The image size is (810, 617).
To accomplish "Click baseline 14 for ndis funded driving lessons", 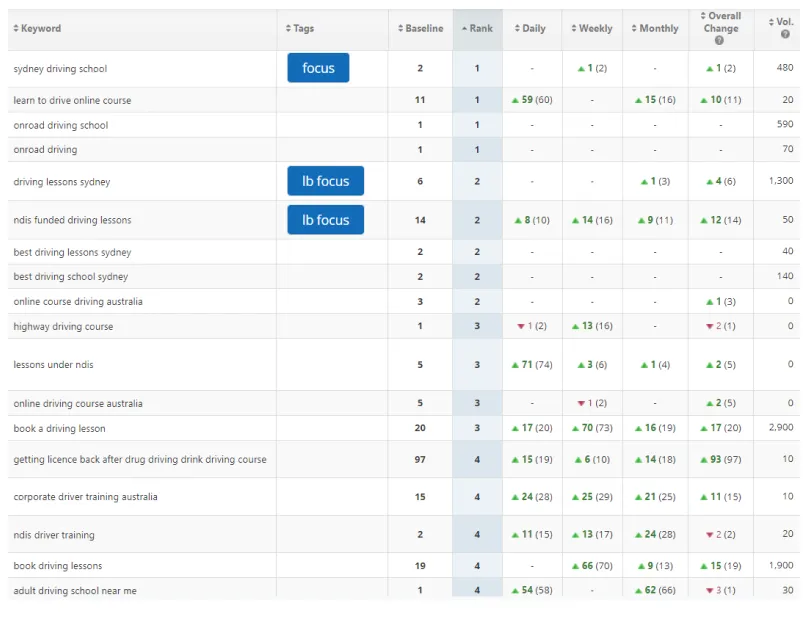I will pyautogui.click(x=420, y=220).
